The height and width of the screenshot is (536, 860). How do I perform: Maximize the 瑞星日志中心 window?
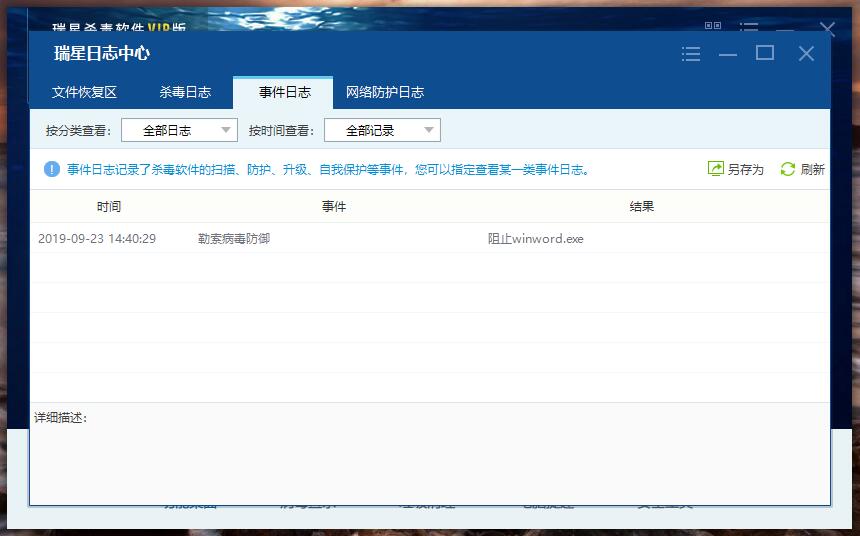[765, 53]
